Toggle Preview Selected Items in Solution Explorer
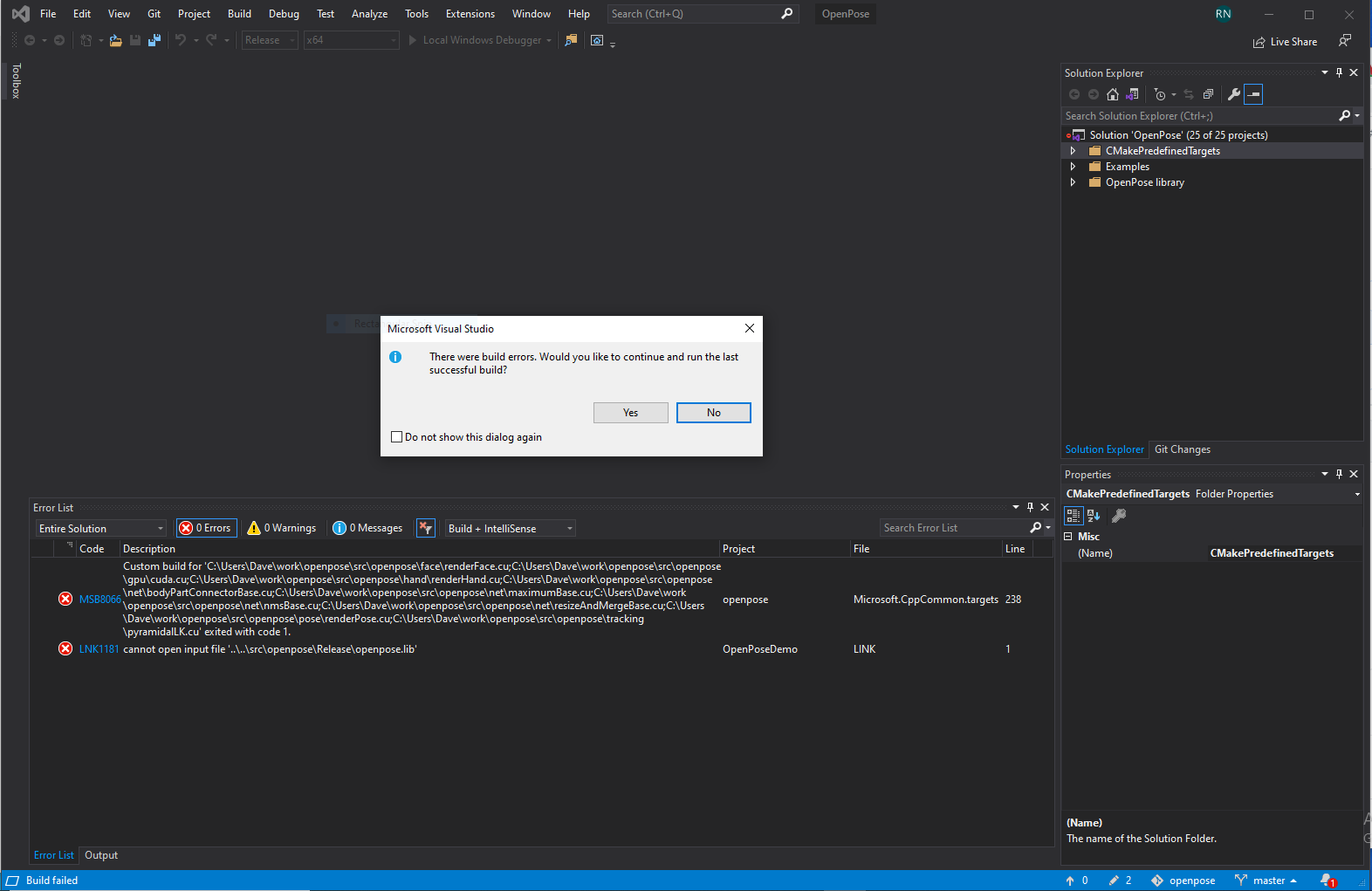Screen dimensions: 1372x891 [1253, 94]
